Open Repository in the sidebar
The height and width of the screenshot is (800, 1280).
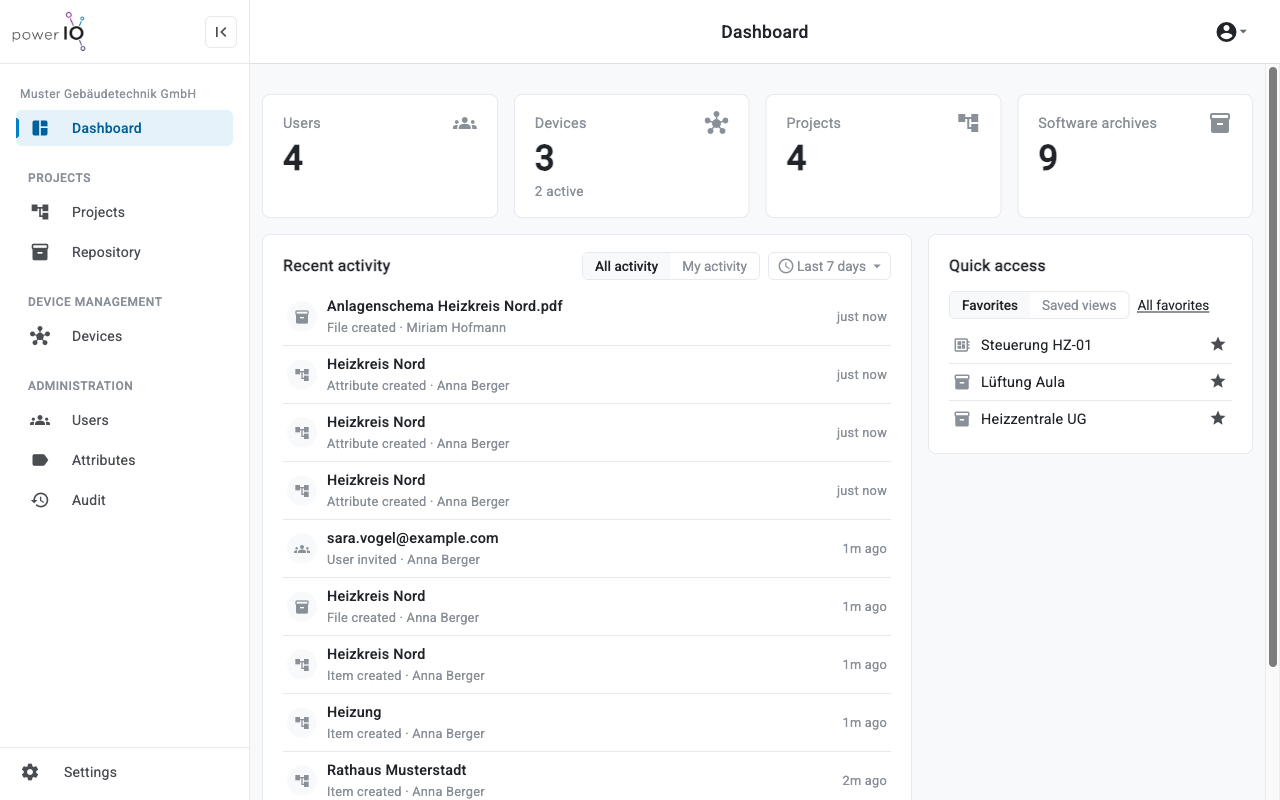coord(125,252)
